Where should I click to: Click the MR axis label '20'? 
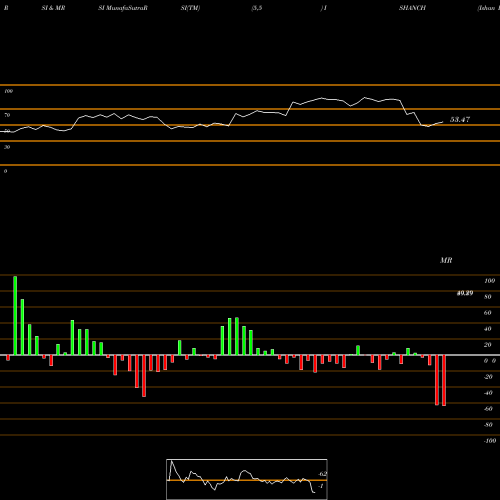(x=487, y=345)
